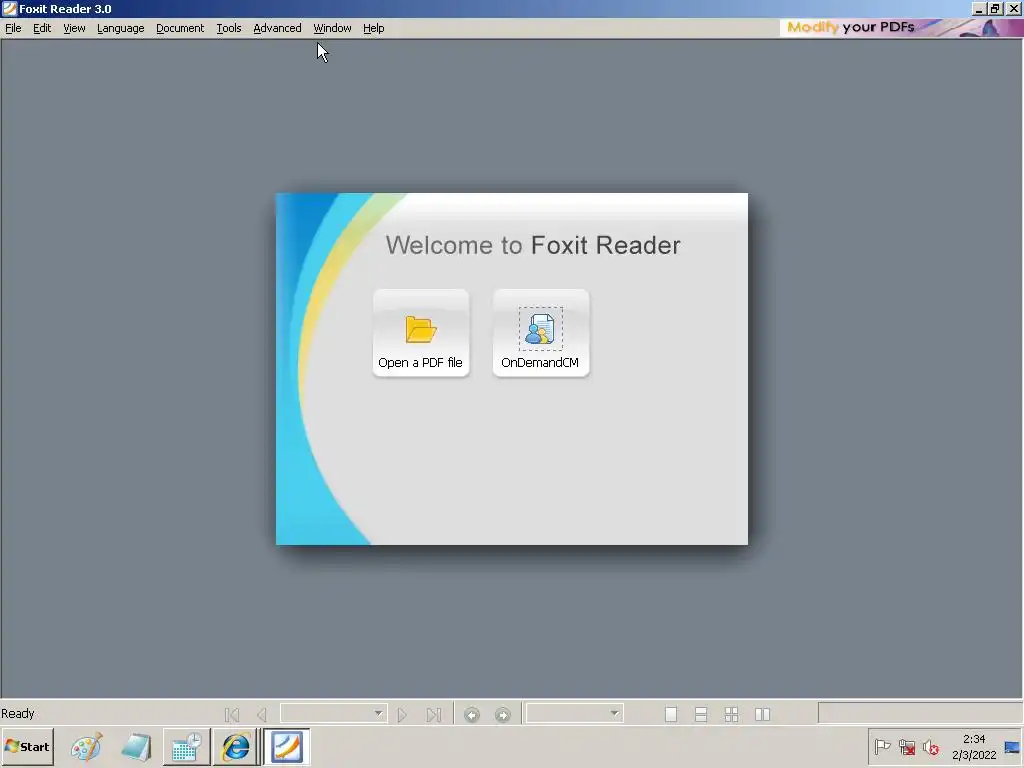Click the show desktop monitor icon
Viewport: 1024px width, 768px height.
[x=1012, y=746]
